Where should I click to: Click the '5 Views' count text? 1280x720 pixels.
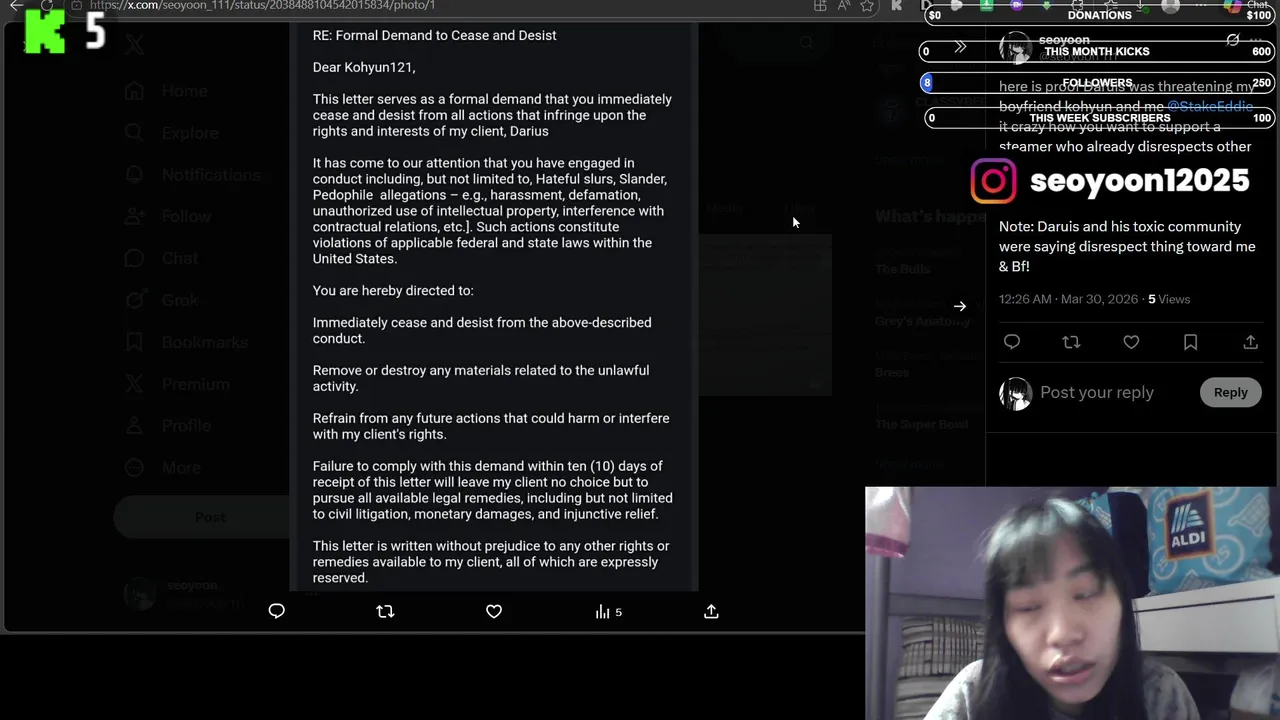[1169, 299]
